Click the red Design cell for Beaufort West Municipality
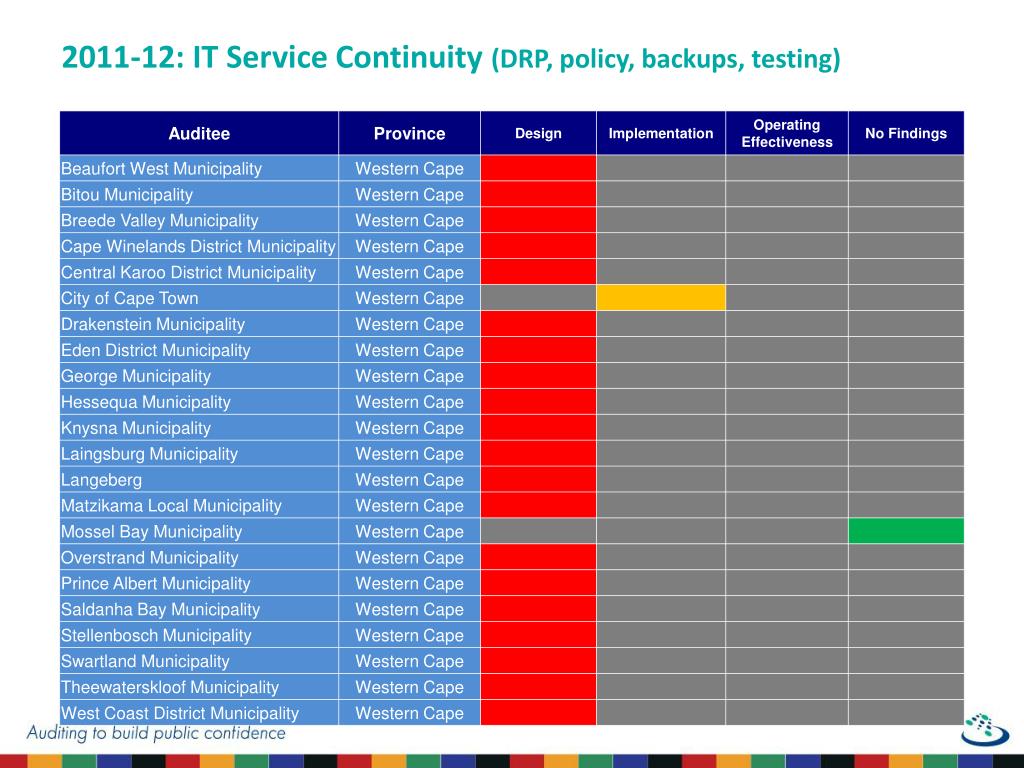This screenshot has width=1024, height=768. pyautogui.click(x=538, y=168)
